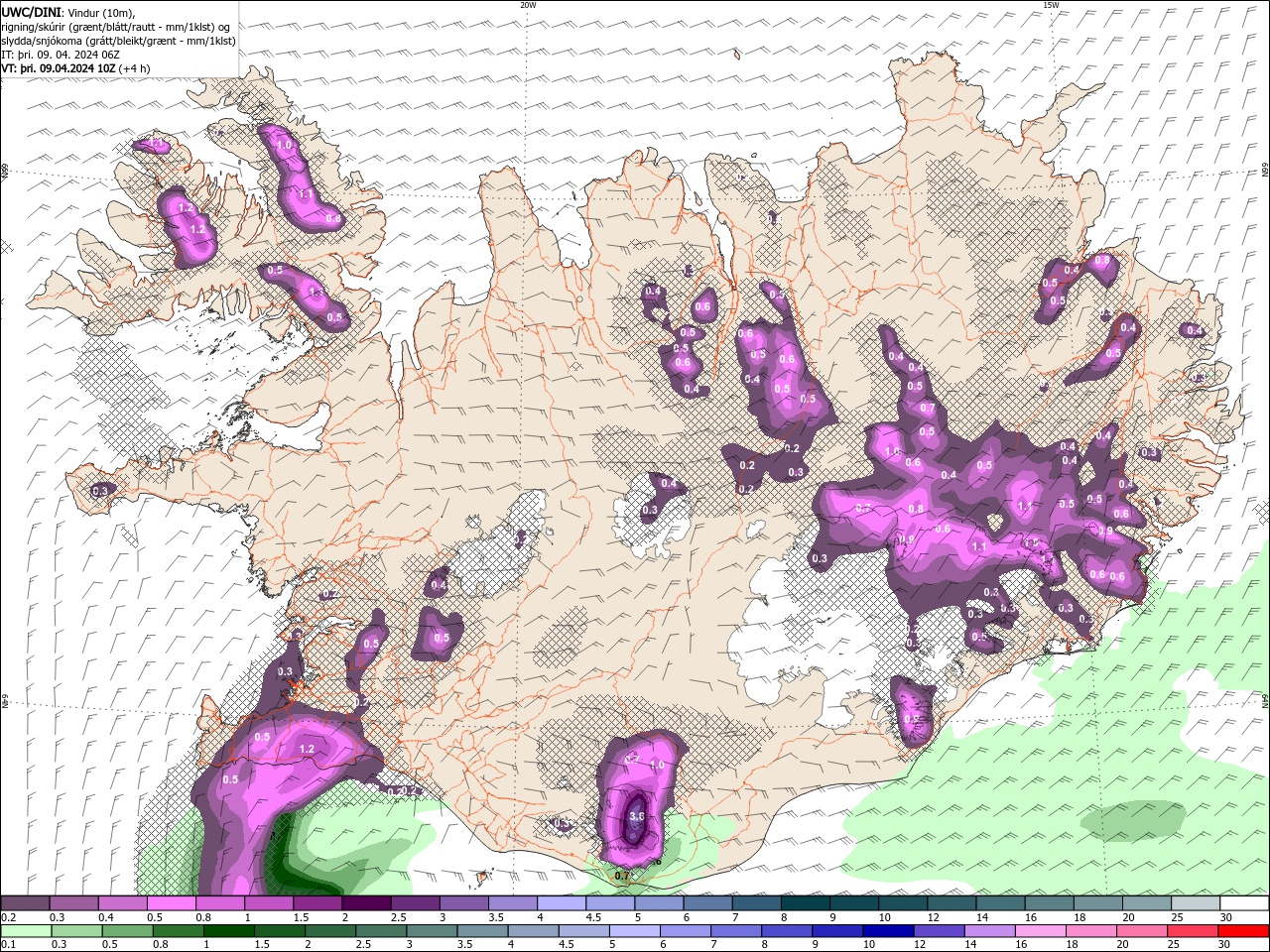
Task: Click rain legend swatch between 4 and 4.5
Action: 534,931
